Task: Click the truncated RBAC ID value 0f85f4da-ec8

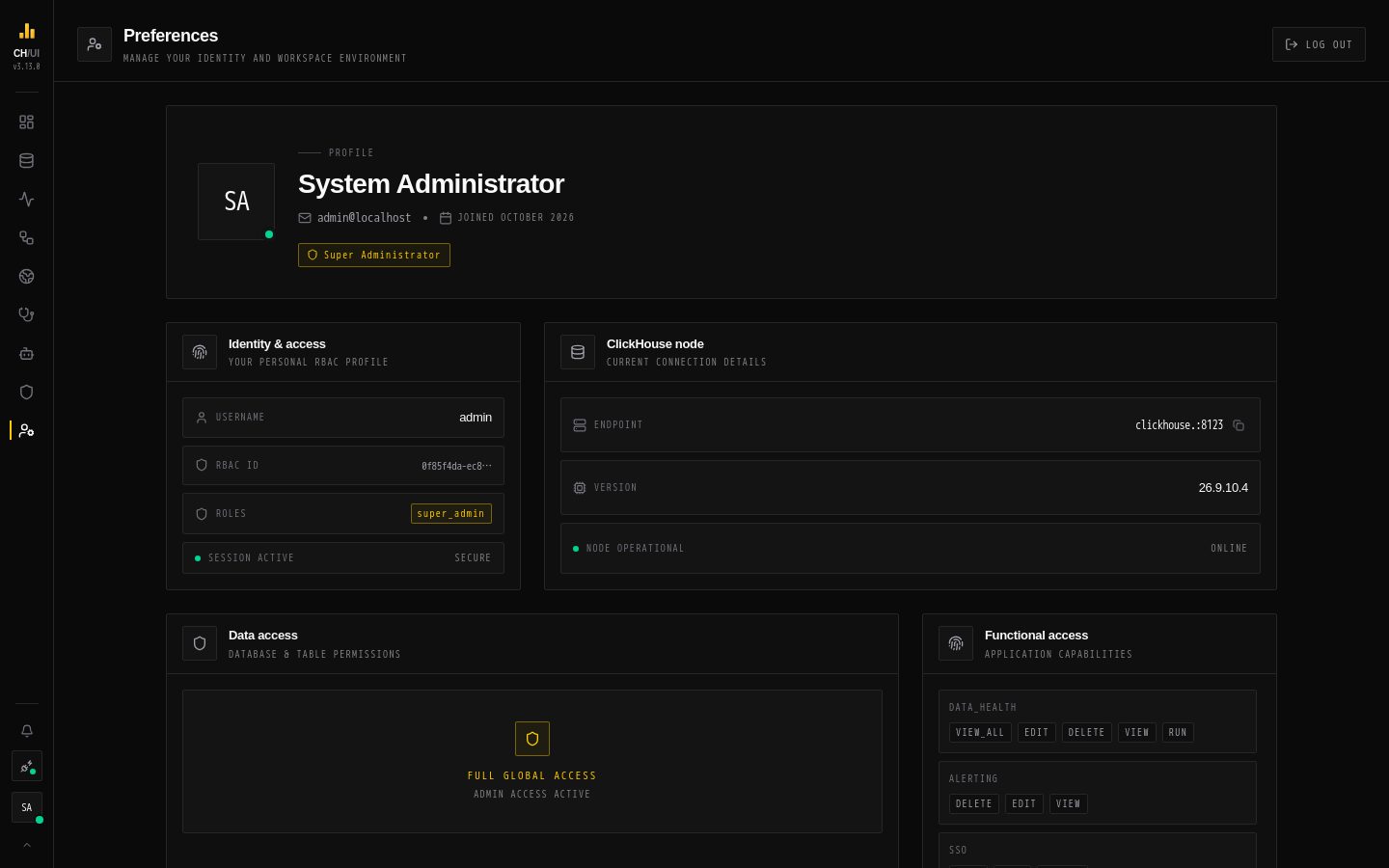Action: click(456, 466)
